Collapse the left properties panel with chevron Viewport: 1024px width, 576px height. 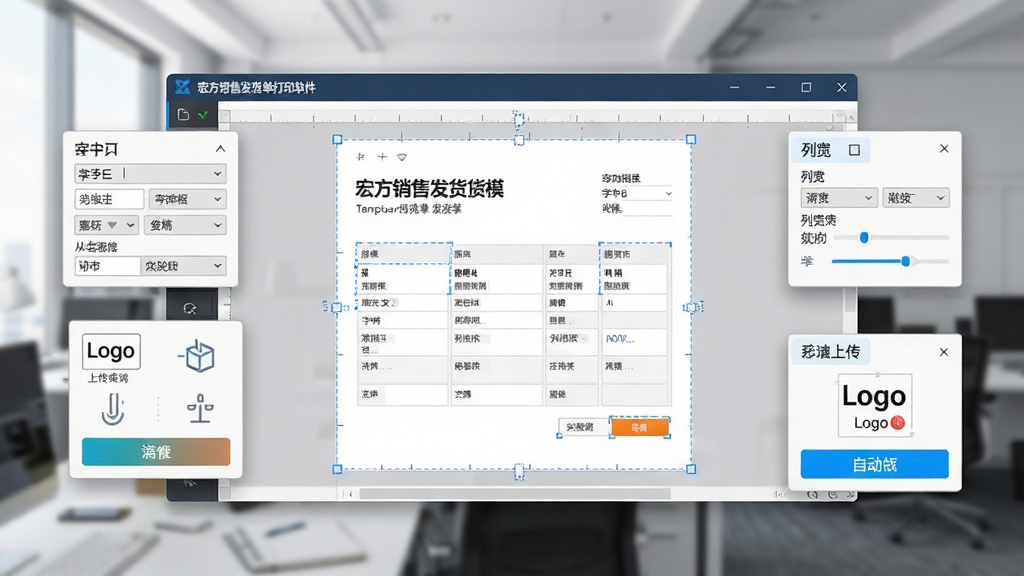point(220,149)
